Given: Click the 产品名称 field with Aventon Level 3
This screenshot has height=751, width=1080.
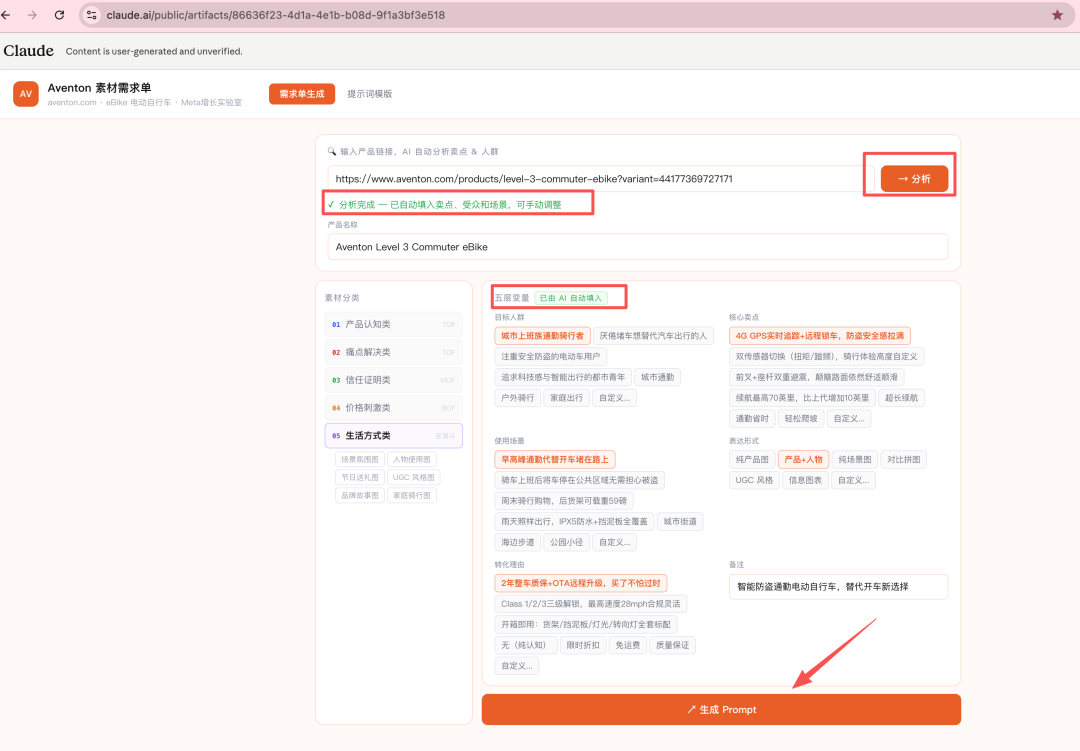Looking at the screenshot, I should [637, 247].
